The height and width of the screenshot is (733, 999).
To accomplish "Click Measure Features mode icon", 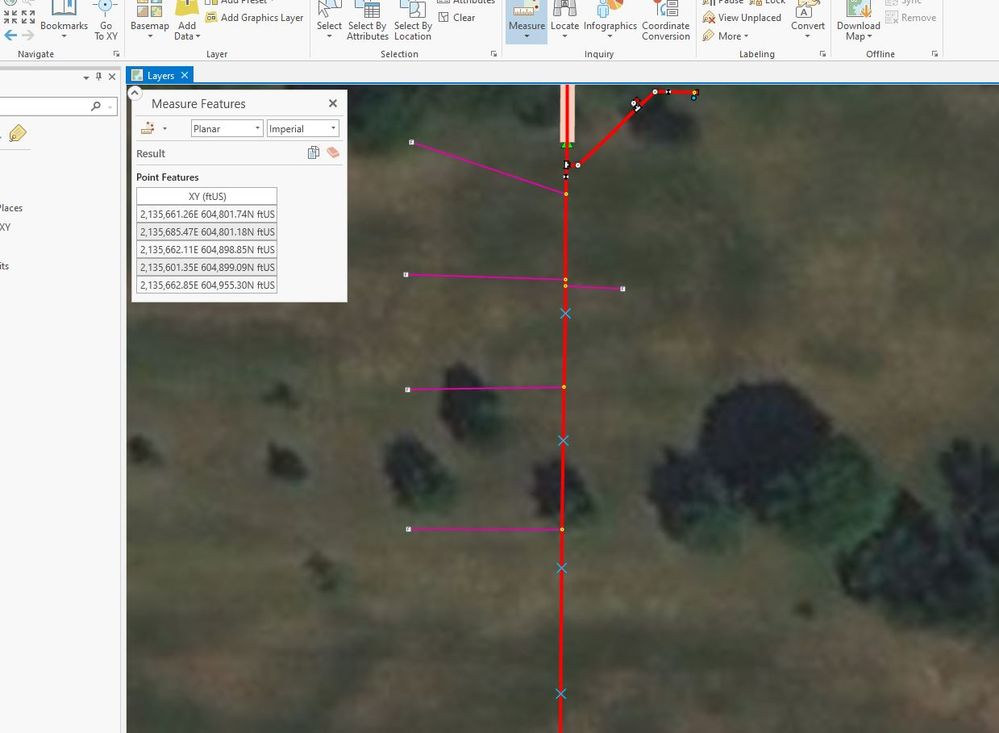I will tap(148, 128).
